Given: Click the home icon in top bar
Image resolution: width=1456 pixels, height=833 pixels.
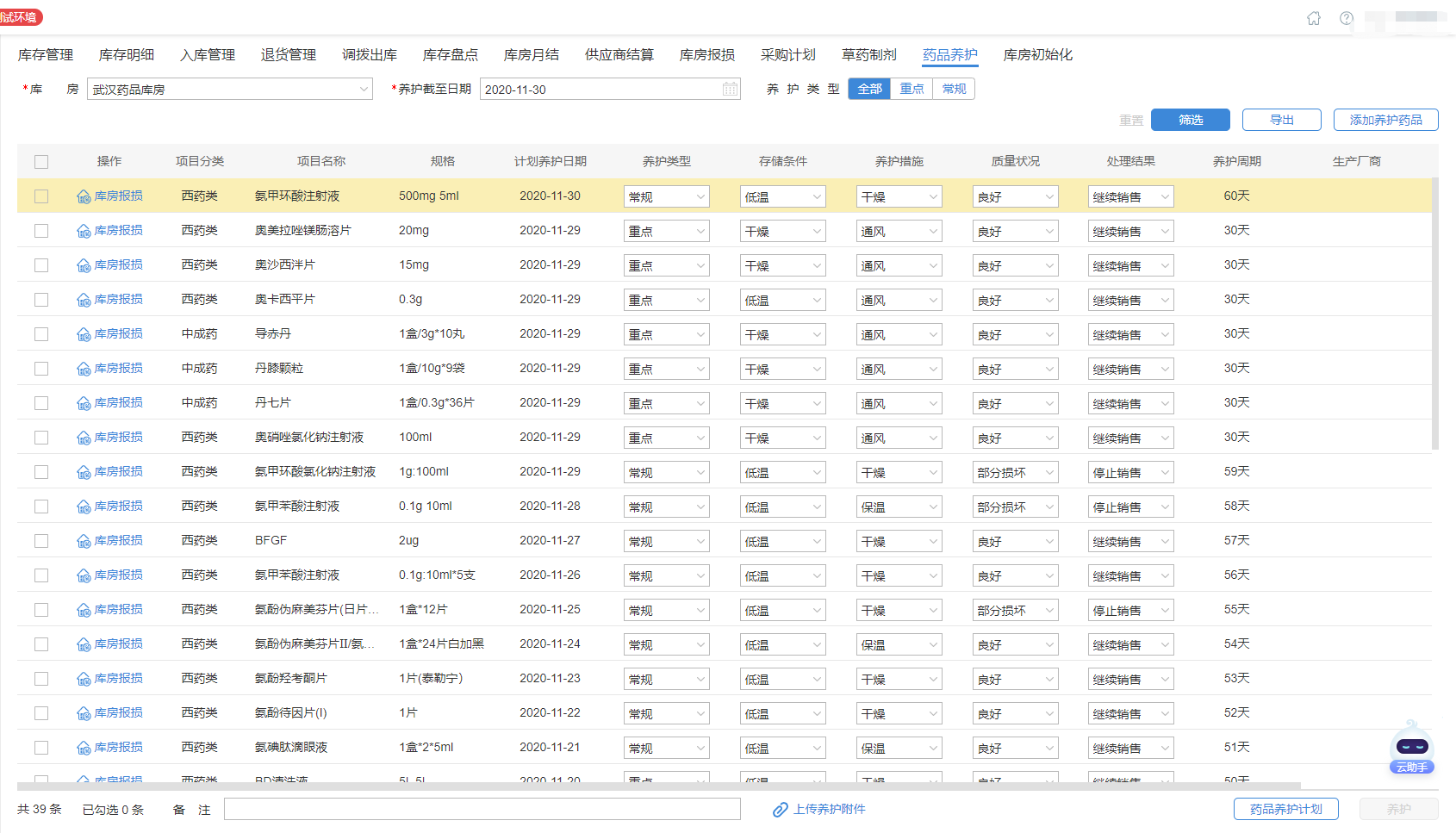Looking at the screenshot, I should [x=1314, y=18].
